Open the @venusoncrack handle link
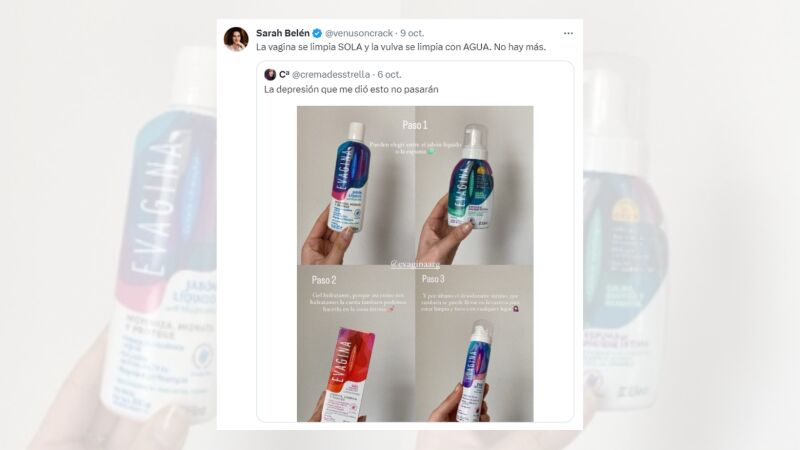800x450 pixels. coord(359,33)
